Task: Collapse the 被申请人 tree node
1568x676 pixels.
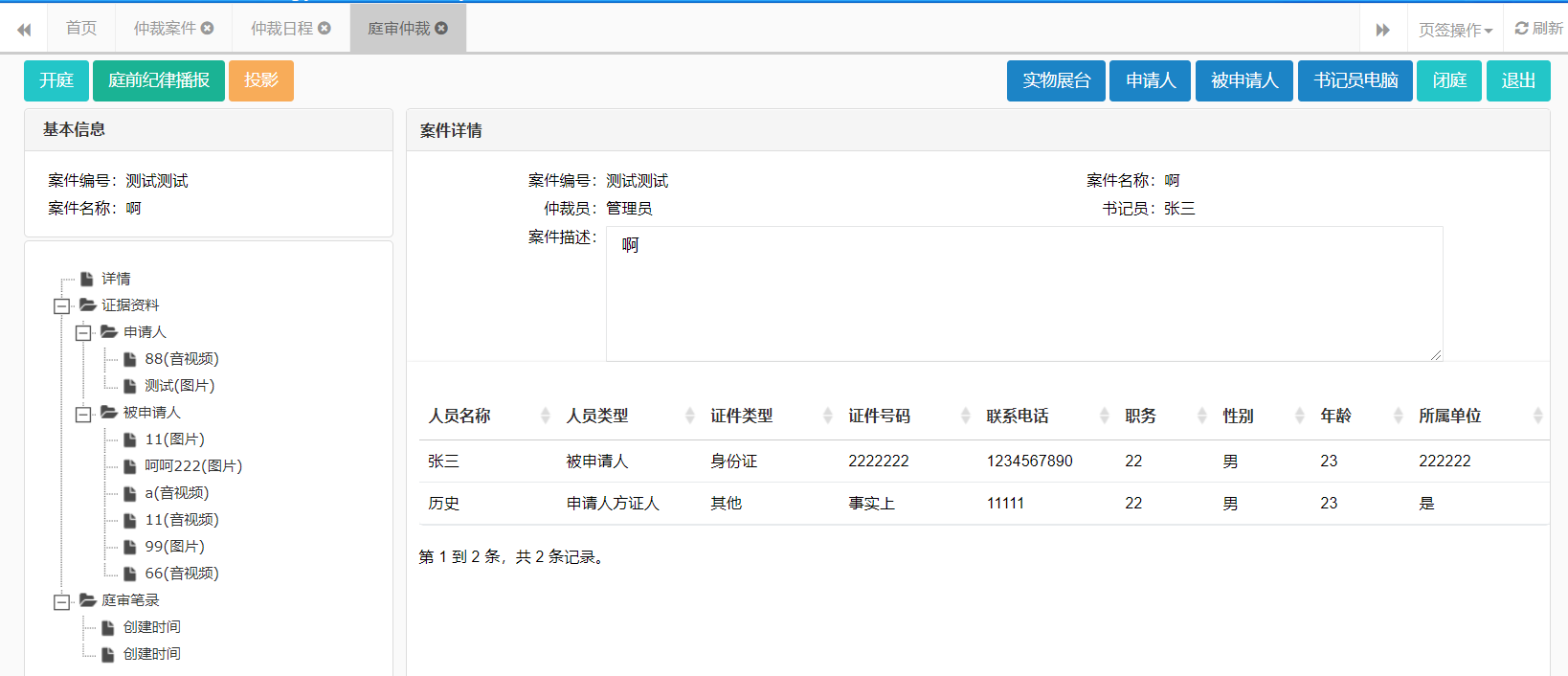Action: click(83, 414)
